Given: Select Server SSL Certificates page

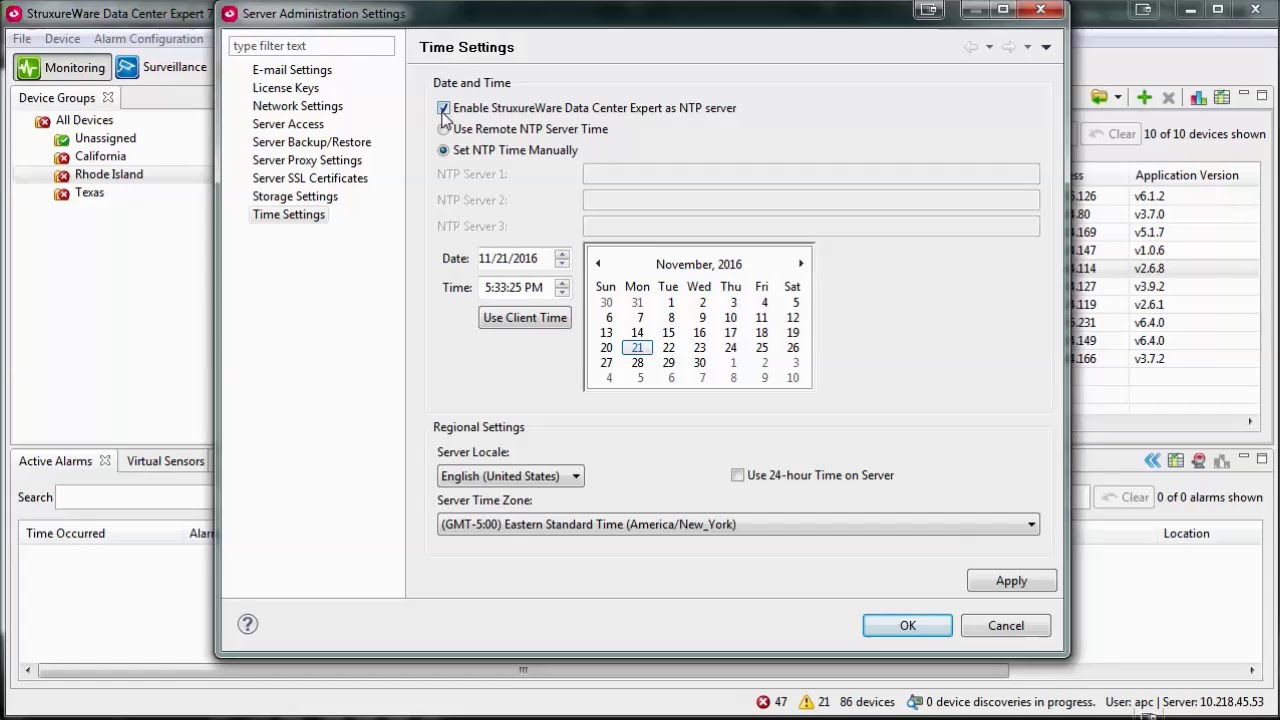Looking at the screenshot, I should pyautogui.click(x=310, y=178).
